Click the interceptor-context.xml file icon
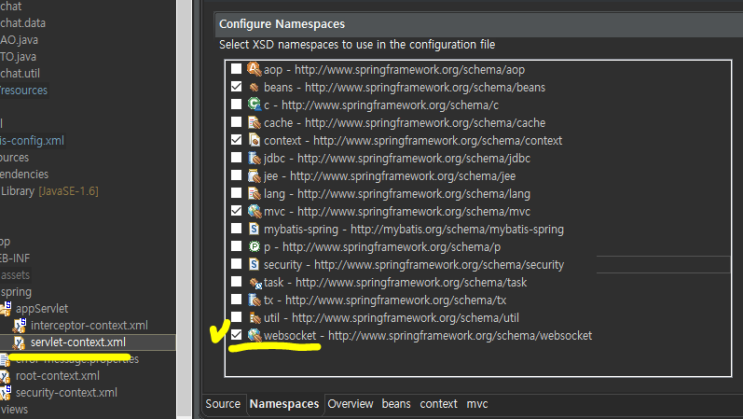 [x=20, y=325]
